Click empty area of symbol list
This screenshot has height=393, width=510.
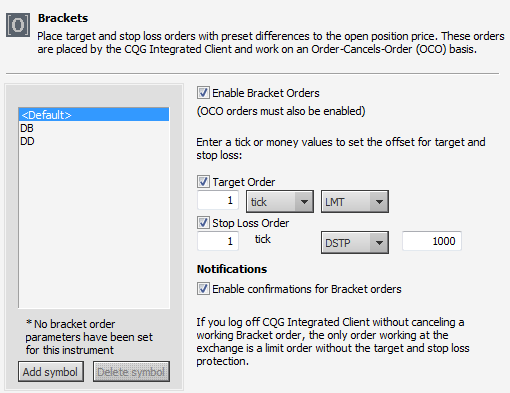pos(94,227)
